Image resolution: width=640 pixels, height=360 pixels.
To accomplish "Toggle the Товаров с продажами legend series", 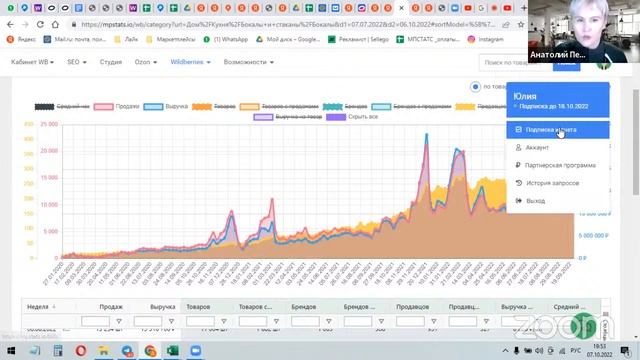I will (279, 107).
